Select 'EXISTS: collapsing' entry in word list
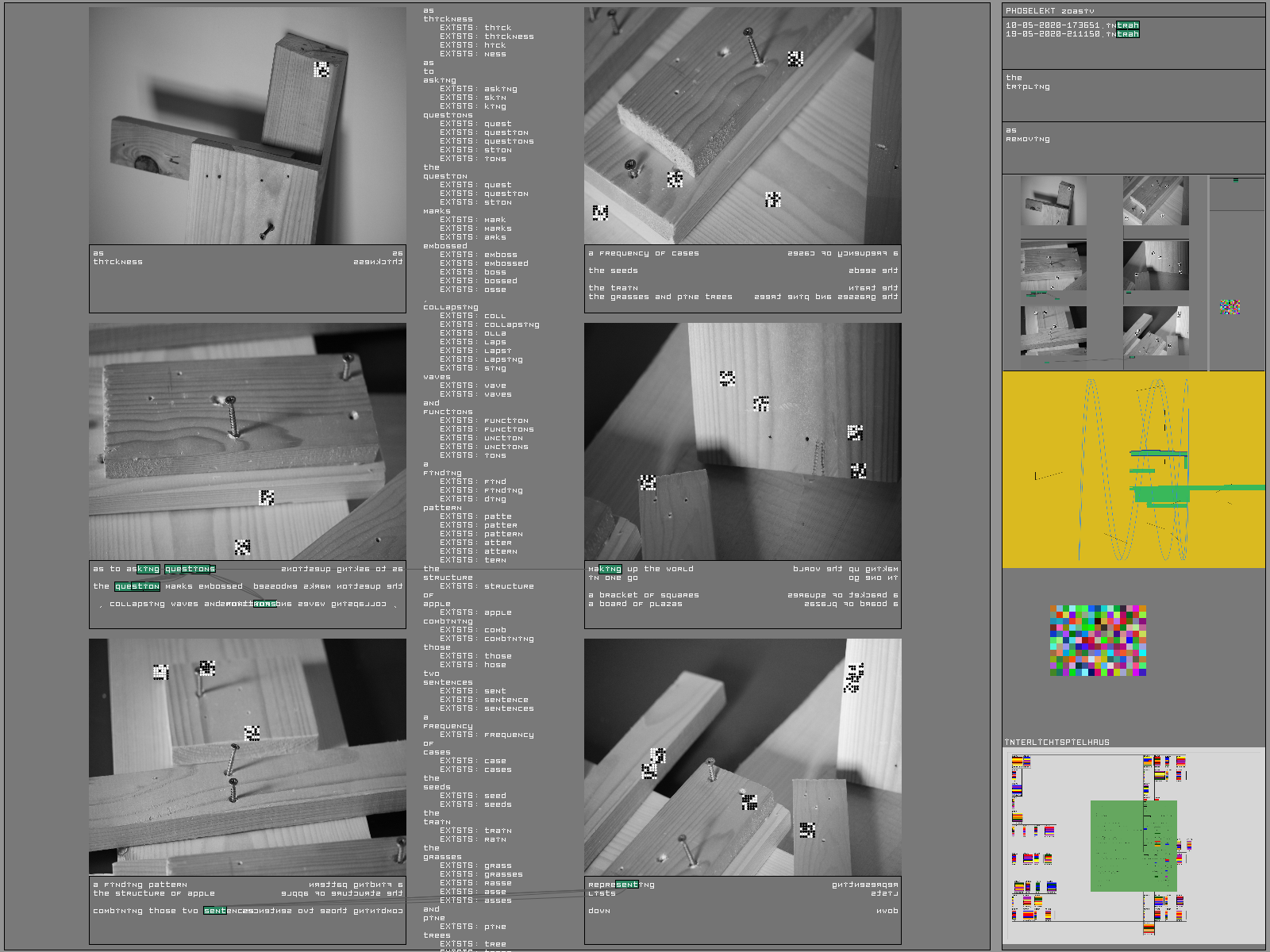This screenshot has width=1270, height=952. [489, 324]
